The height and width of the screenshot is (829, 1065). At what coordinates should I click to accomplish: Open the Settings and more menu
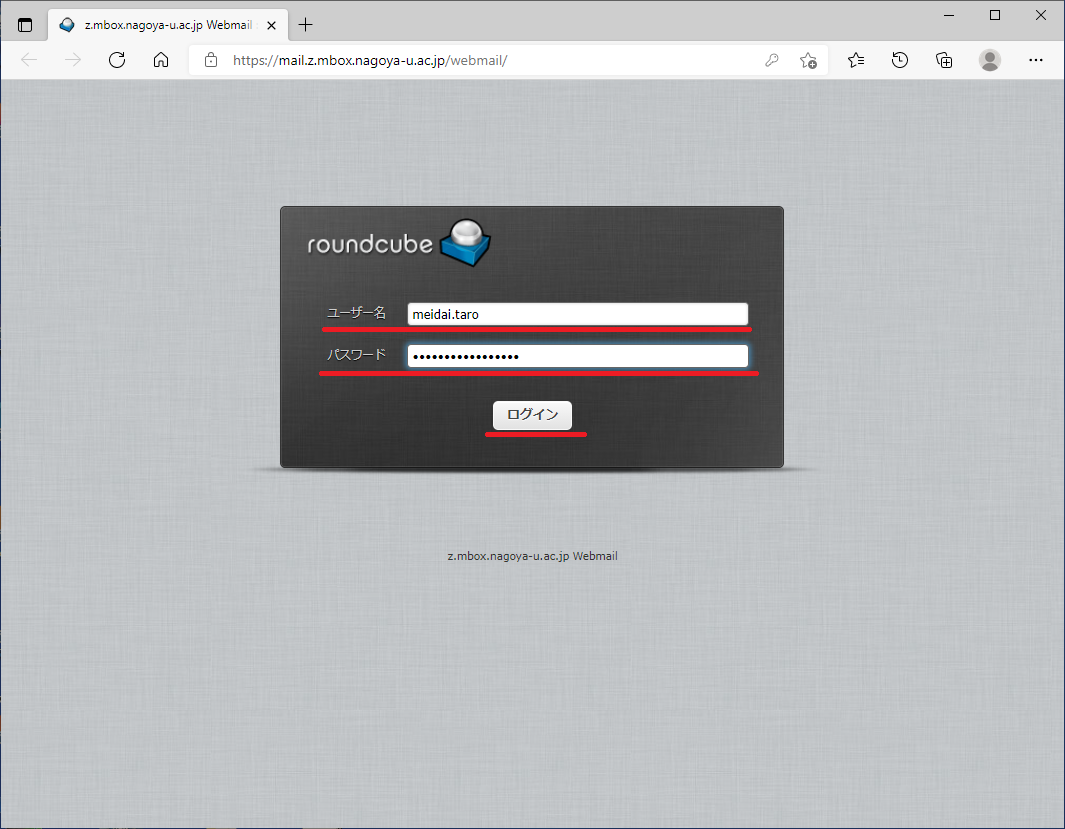[x=1036, y=60]
